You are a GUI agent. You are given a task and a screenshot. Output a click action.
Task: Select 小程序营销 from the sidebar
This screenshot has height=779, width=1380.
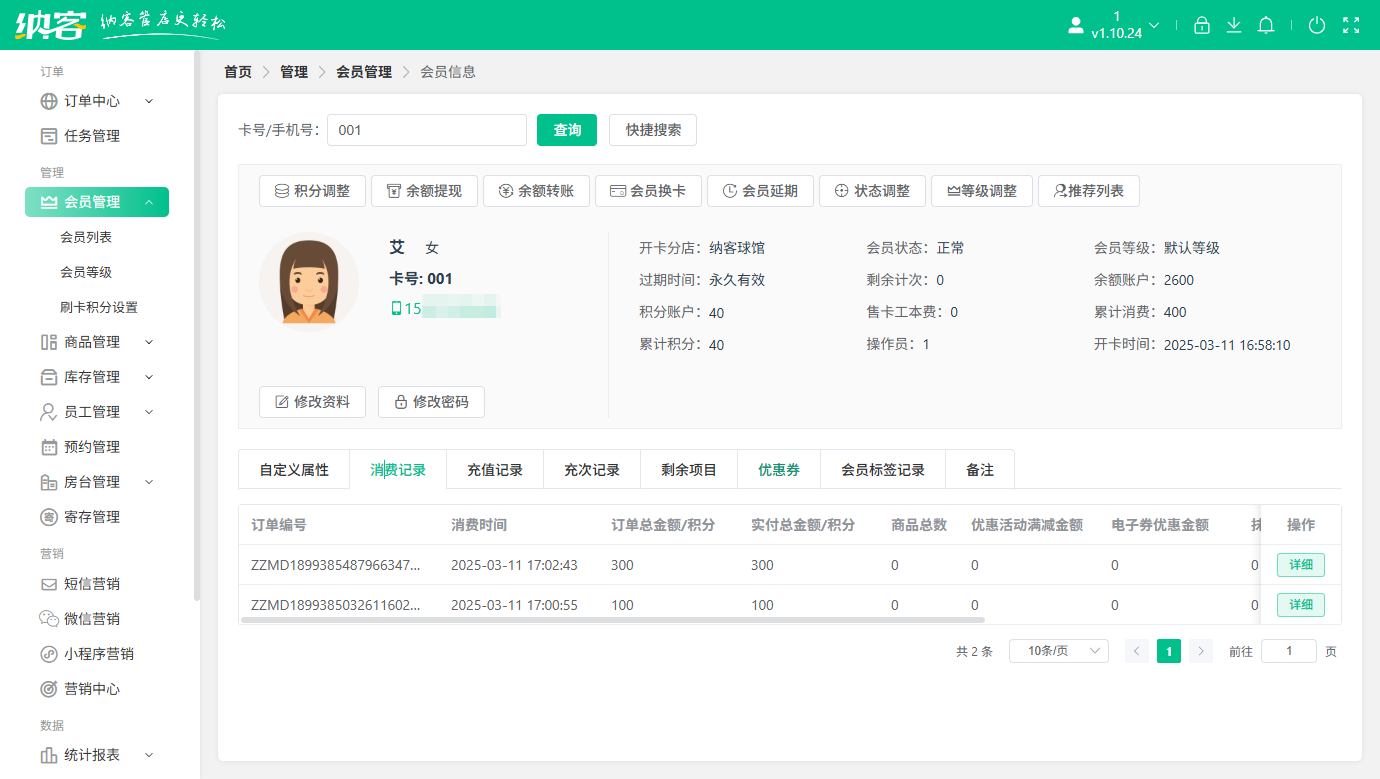(93, 653)
